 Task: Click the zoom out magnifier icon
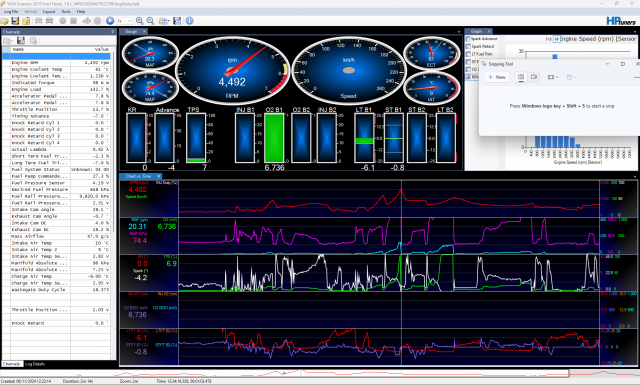[150, 20]
